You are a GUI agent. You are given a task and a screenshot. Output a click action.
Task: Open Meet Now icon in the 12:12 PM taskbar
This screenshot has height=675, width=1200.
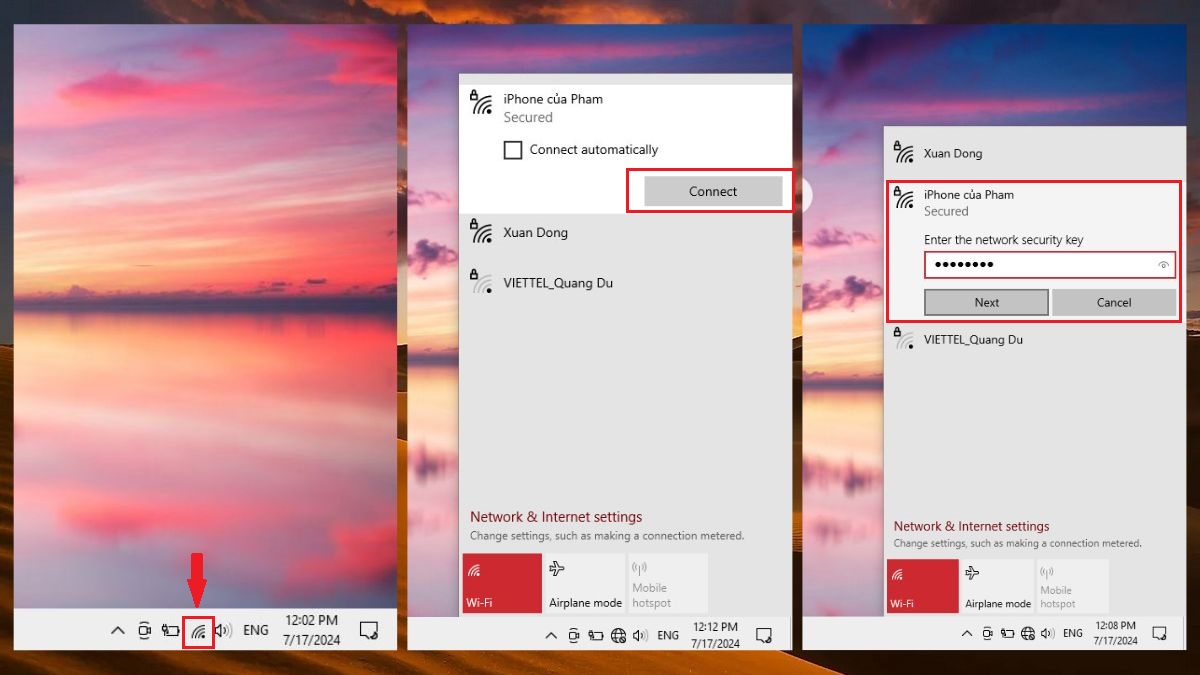coord(574,635)
